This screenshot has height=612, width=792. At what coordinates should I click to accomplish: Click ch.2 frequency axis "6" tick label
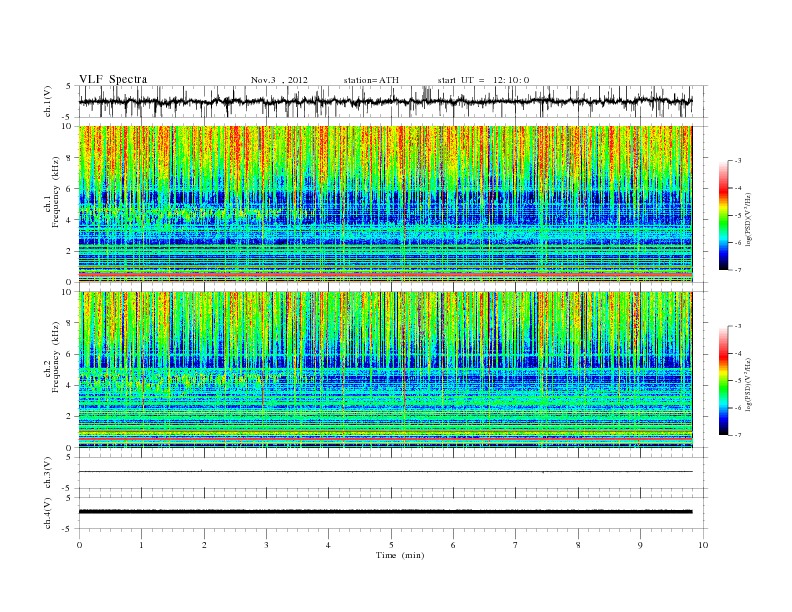tap(70, 354)
